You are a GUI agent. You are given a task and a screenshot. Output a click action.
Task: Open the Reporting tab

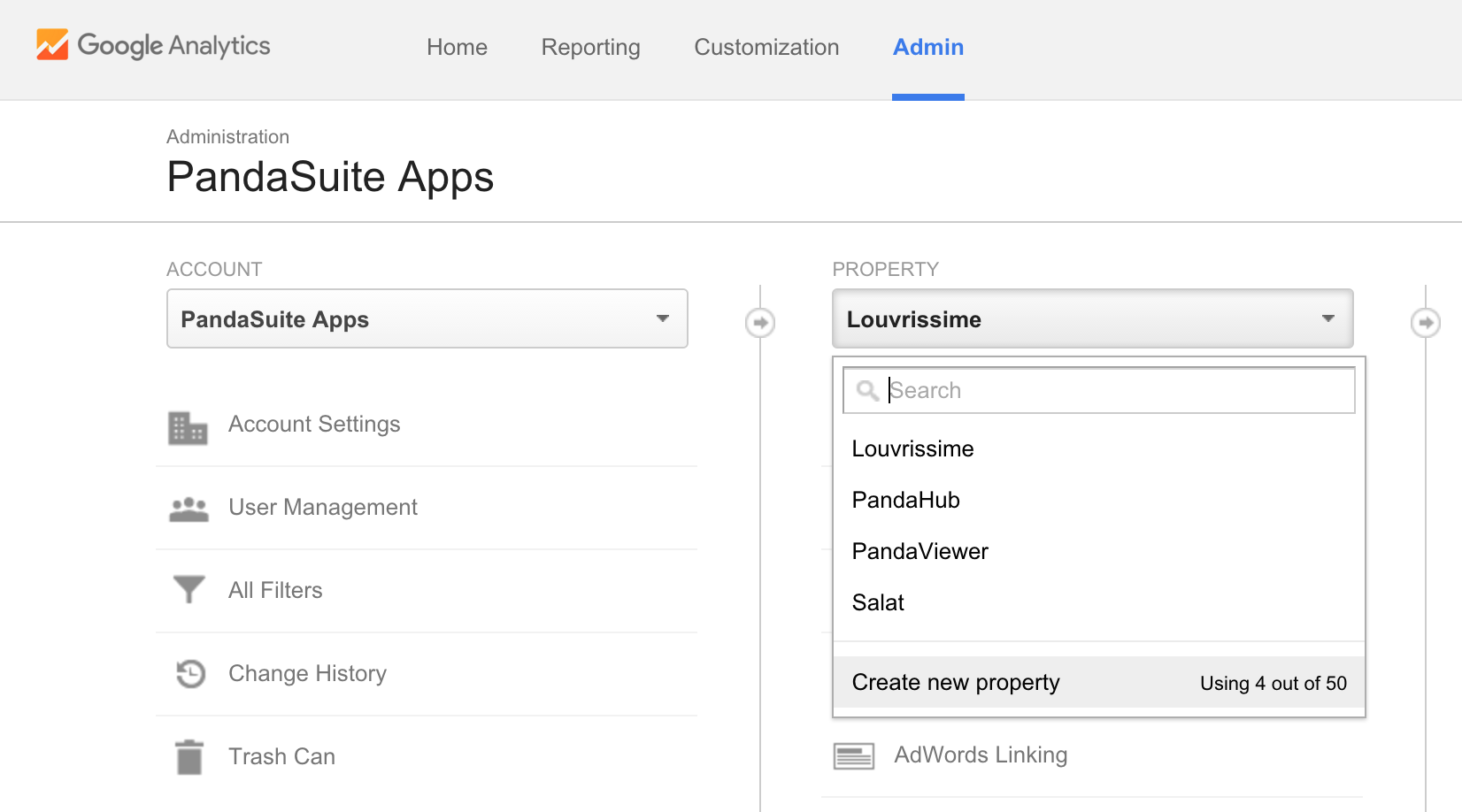point(590,47)
